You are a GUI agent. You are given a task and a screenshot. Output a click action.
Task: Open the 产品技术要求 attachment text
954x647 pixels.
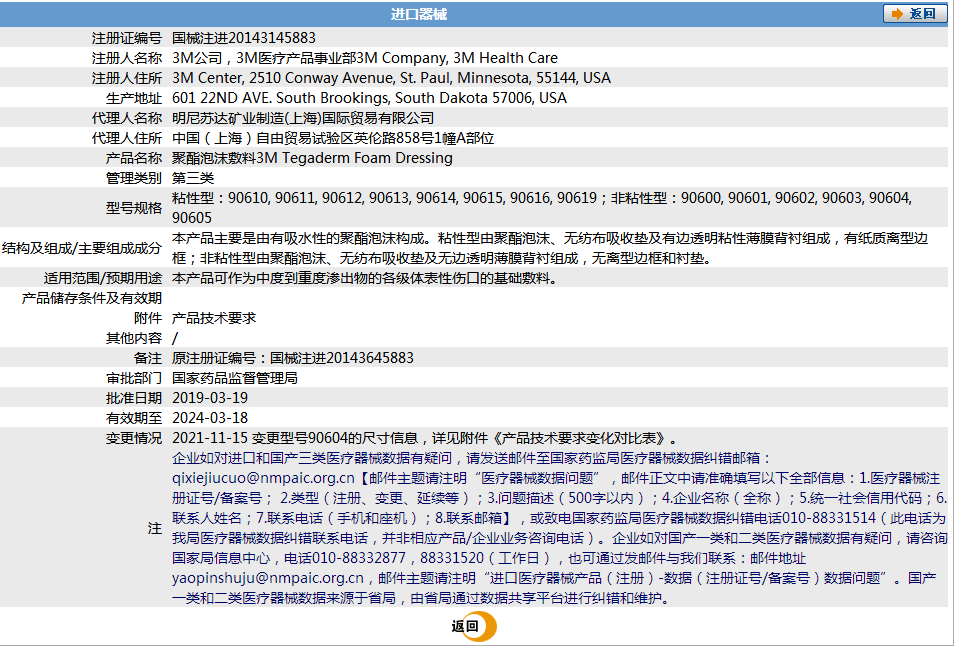point(214,318)
